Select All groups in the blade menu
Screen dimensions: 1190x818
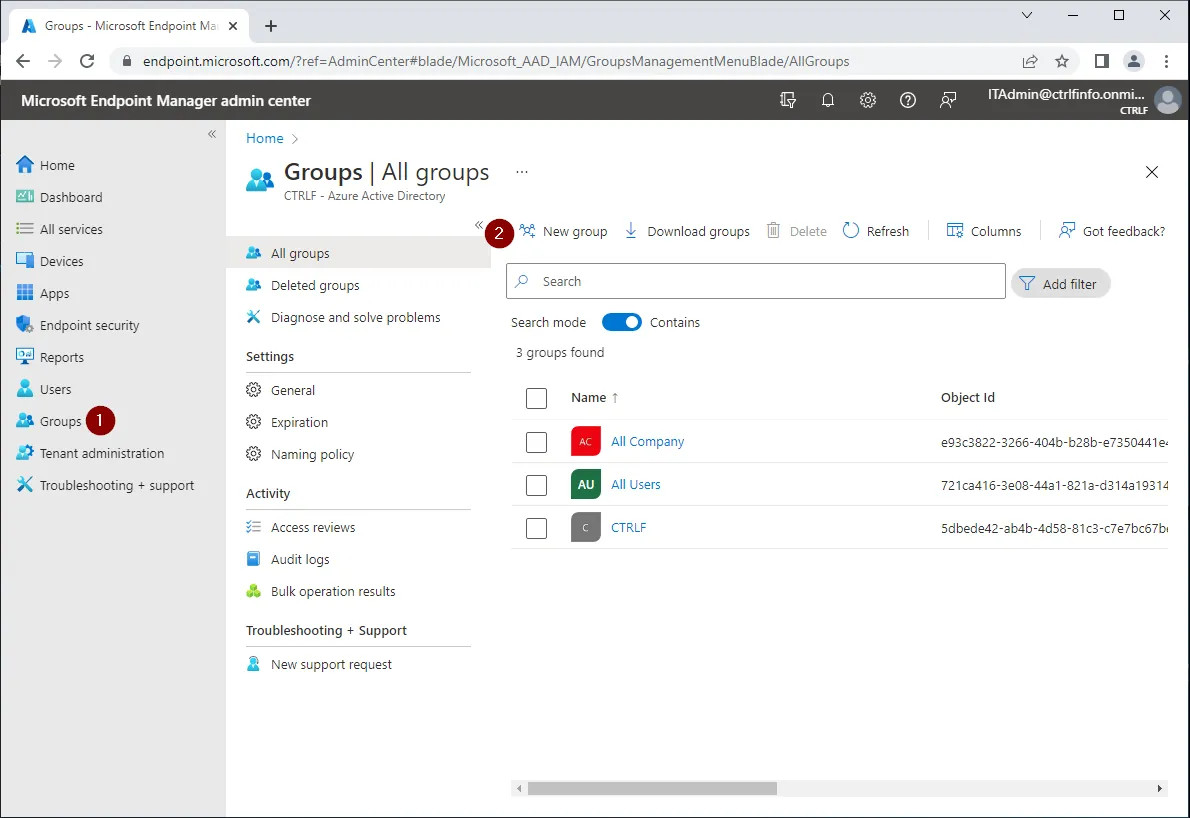coord(358,253)
